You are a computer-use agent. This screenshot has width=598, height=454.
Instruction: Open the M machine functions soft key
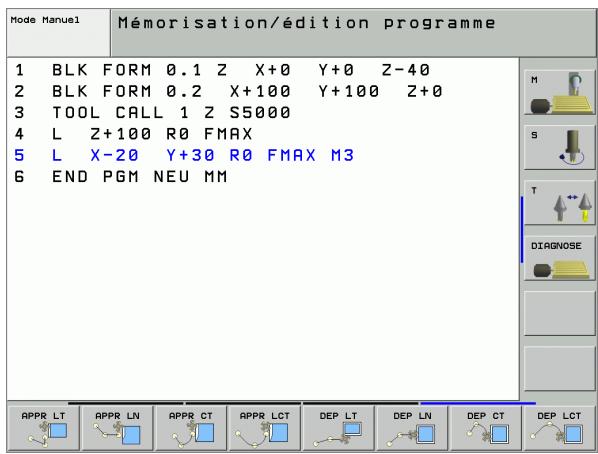click(x=559, y=92)
